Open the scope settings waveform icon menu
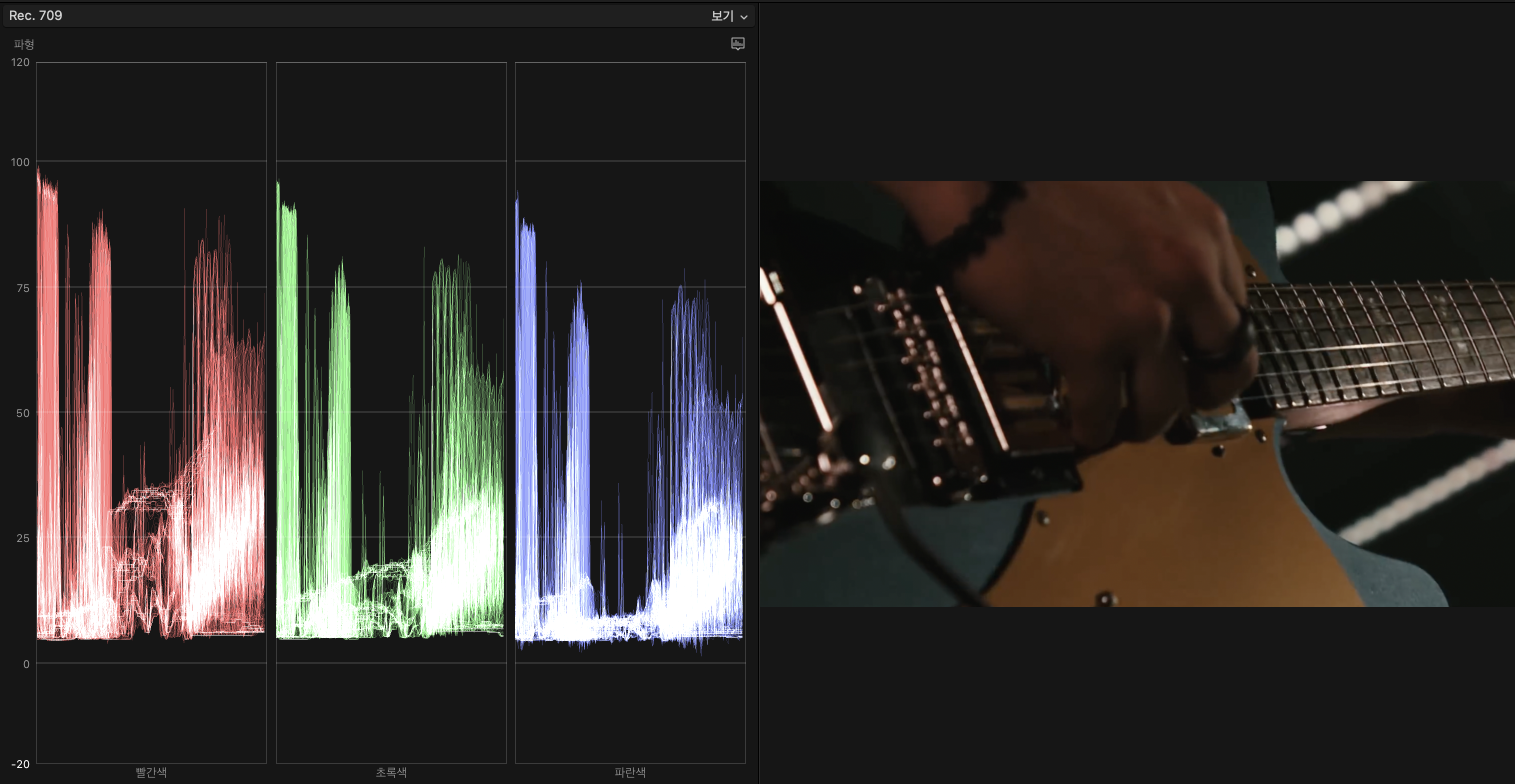Image resolution: width=1515 pixels, height=784 pixels. click(x=737, y=43)
